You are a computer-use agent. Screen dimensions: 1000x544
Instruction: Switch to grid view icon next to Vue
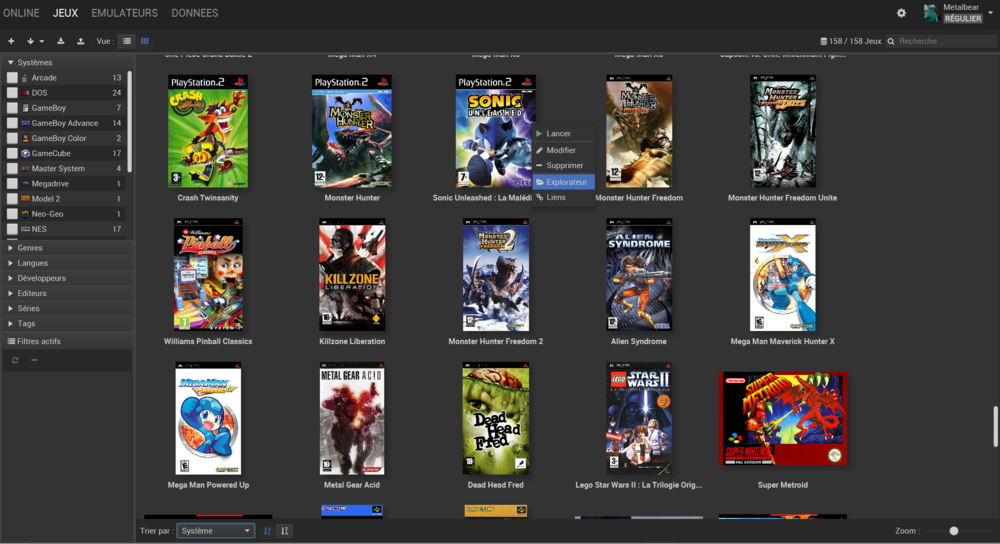tap(145, 41)
